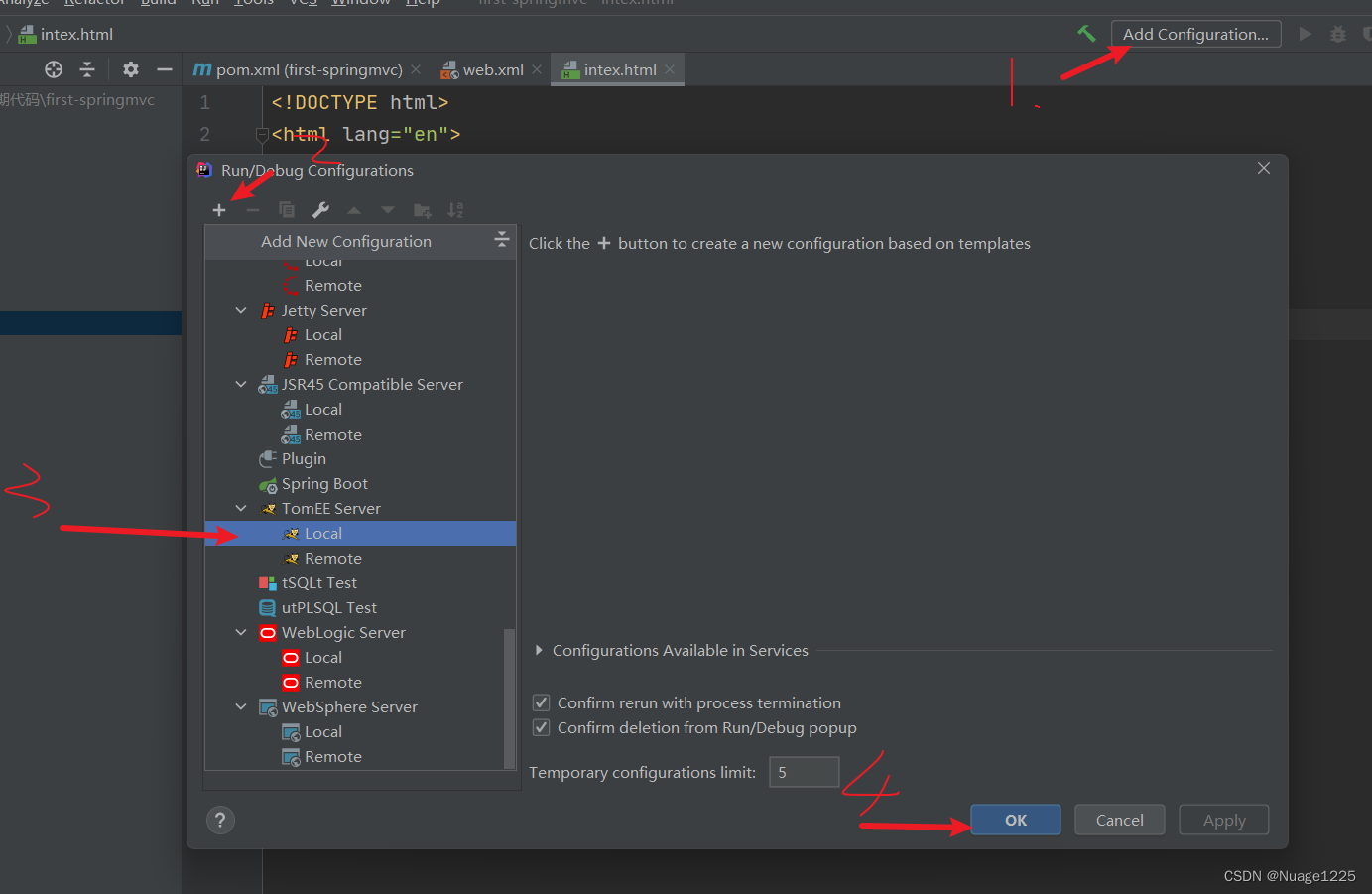Close the Run/Debug Configurations dialog
Viewport: 1372px width, 894px height.
(x=1264, y=168)
